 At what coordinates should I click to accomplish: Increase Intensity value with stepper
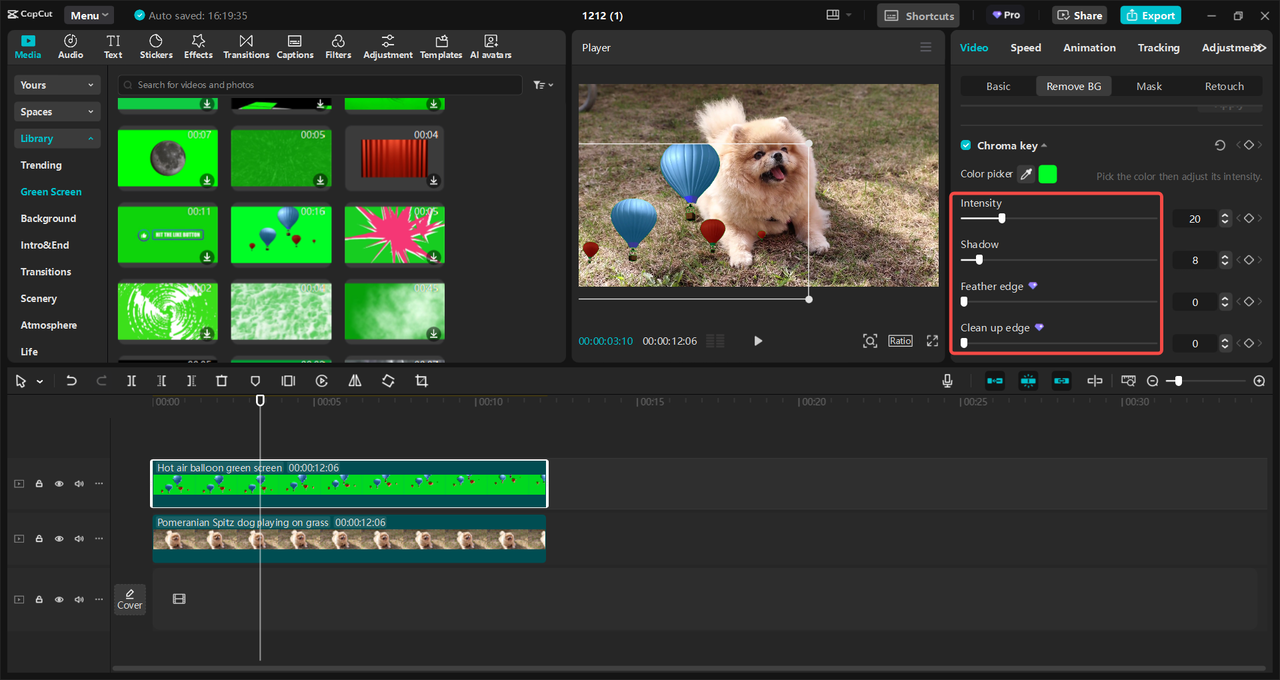click(x=1227, y=214)
